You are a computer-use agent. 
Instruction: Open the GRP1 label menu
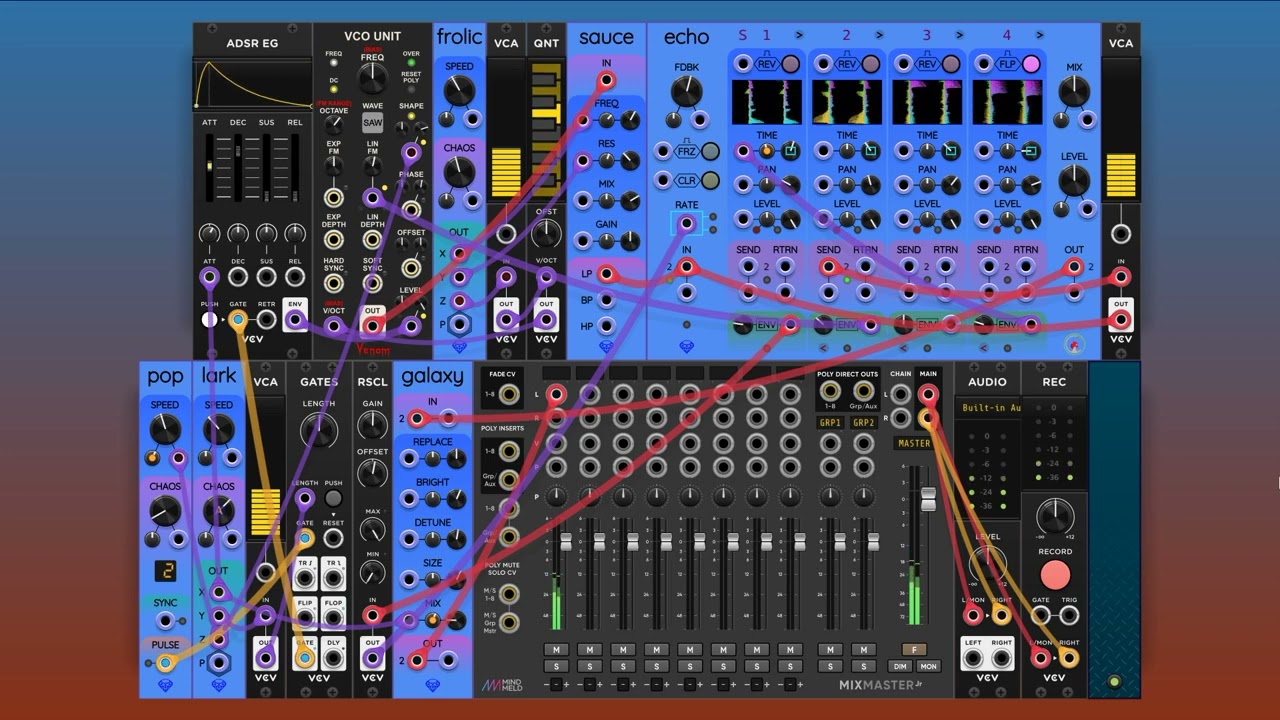coord(830,423)
